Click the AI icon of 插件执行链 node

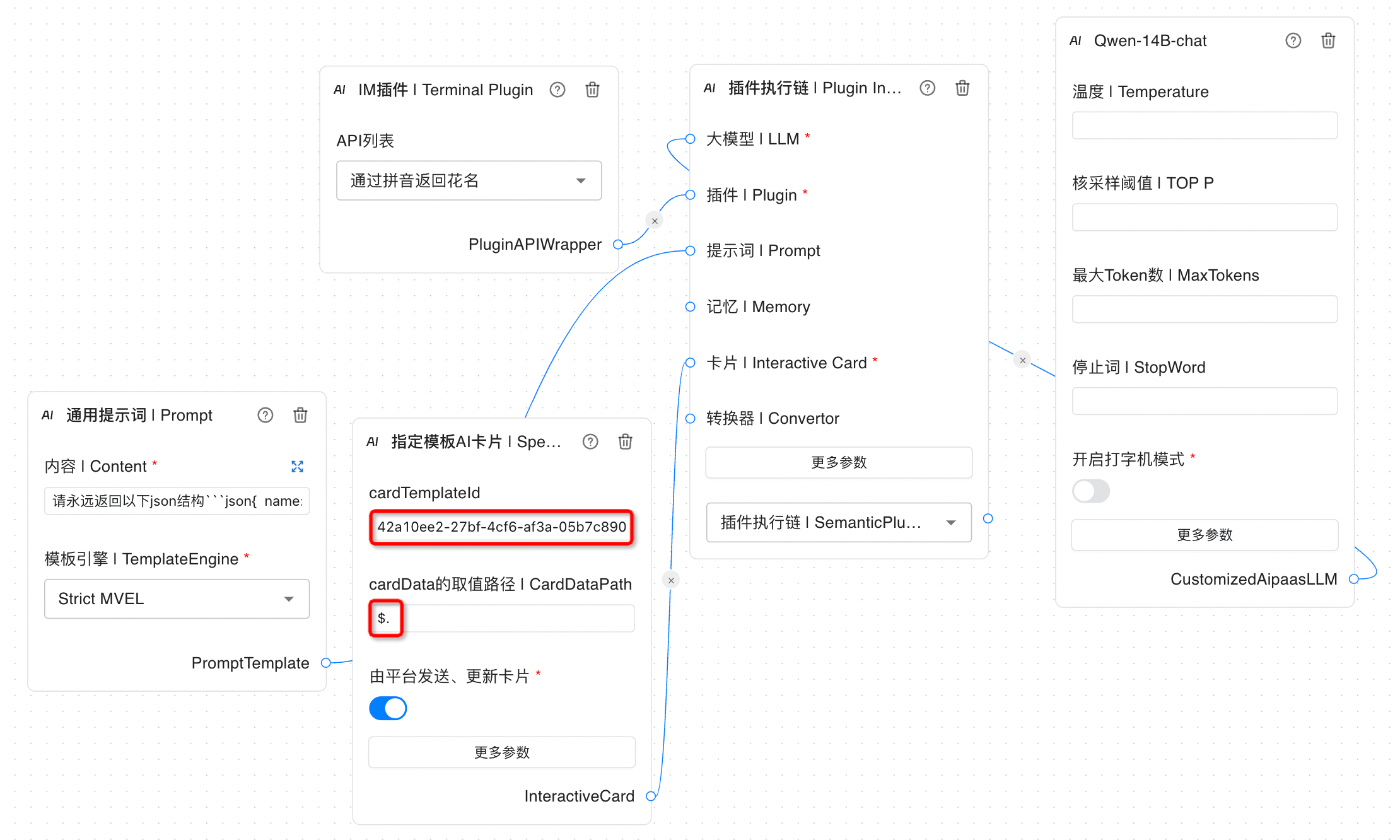709,88
